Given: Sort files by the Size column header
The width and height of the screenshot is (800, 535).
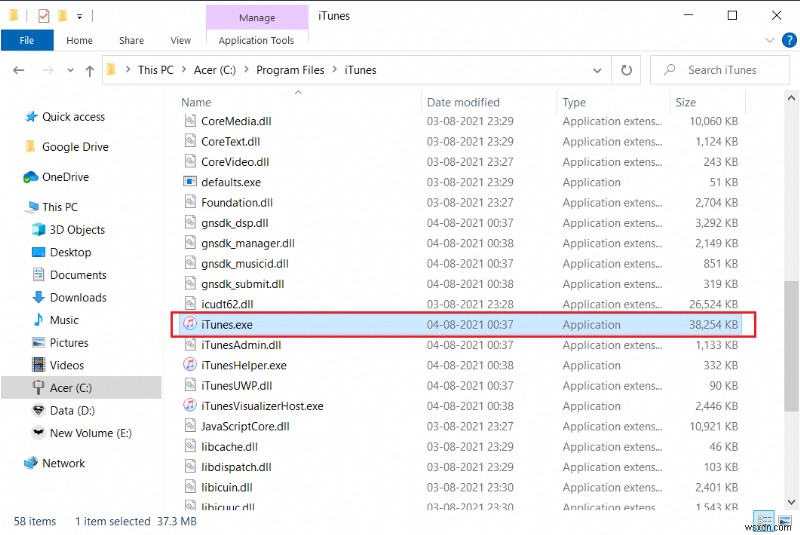Looking at the screenshot, I should pos(686,102).
